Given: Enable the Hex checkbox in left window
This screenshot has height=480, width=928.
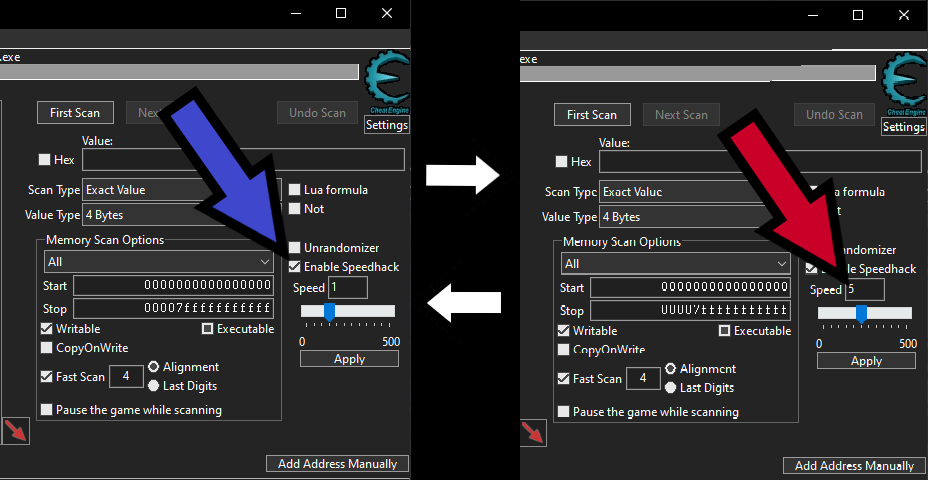Looking at the screenshot, I should click(x=44, y=160).
